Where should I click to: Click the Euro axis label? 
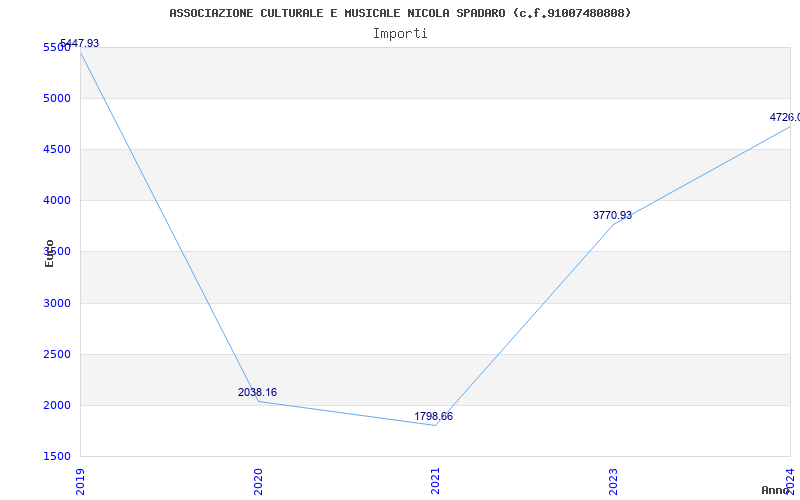click(49, 254)
